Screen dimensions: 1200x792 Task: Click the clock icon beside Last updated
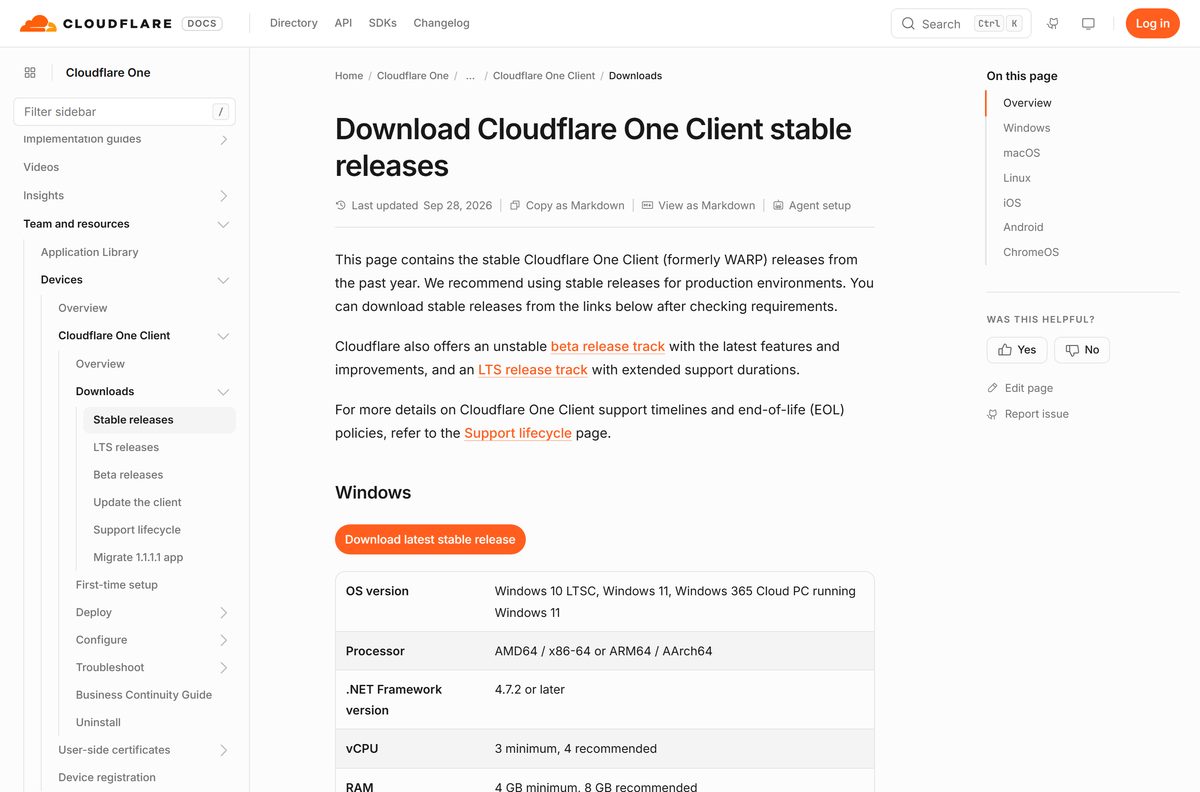coord(341,205)
